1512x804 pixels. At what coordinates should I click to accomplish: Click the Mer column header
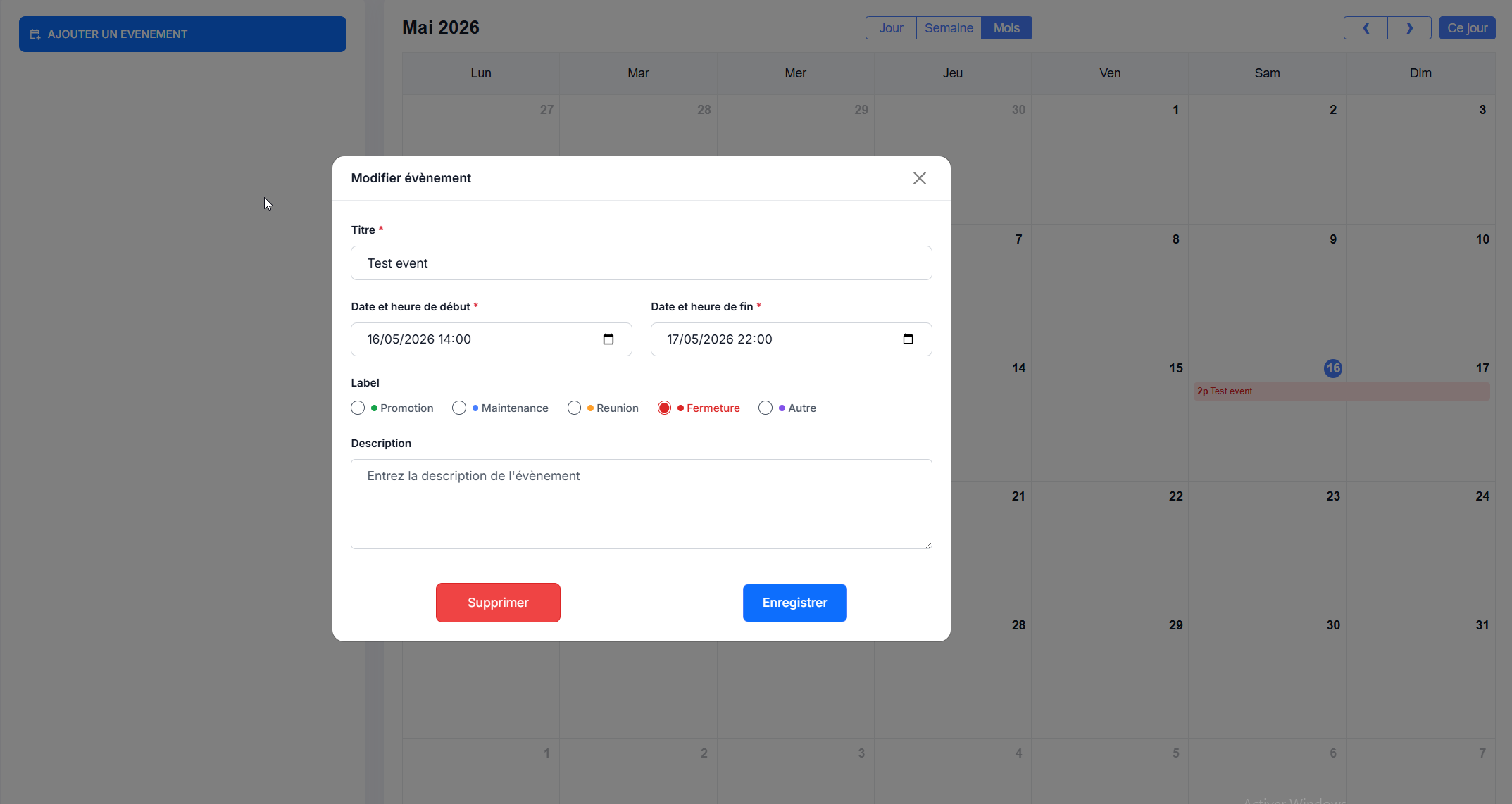coord(796,73)
